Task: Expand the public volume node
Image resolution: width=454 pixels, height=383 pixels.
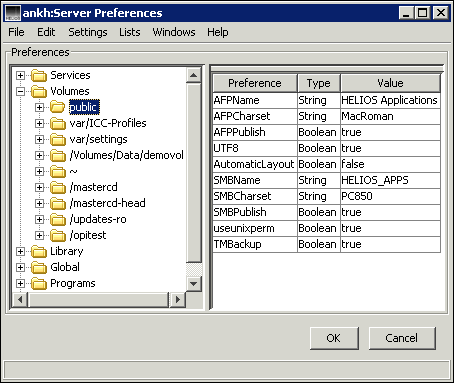Action: pos(39,107)
